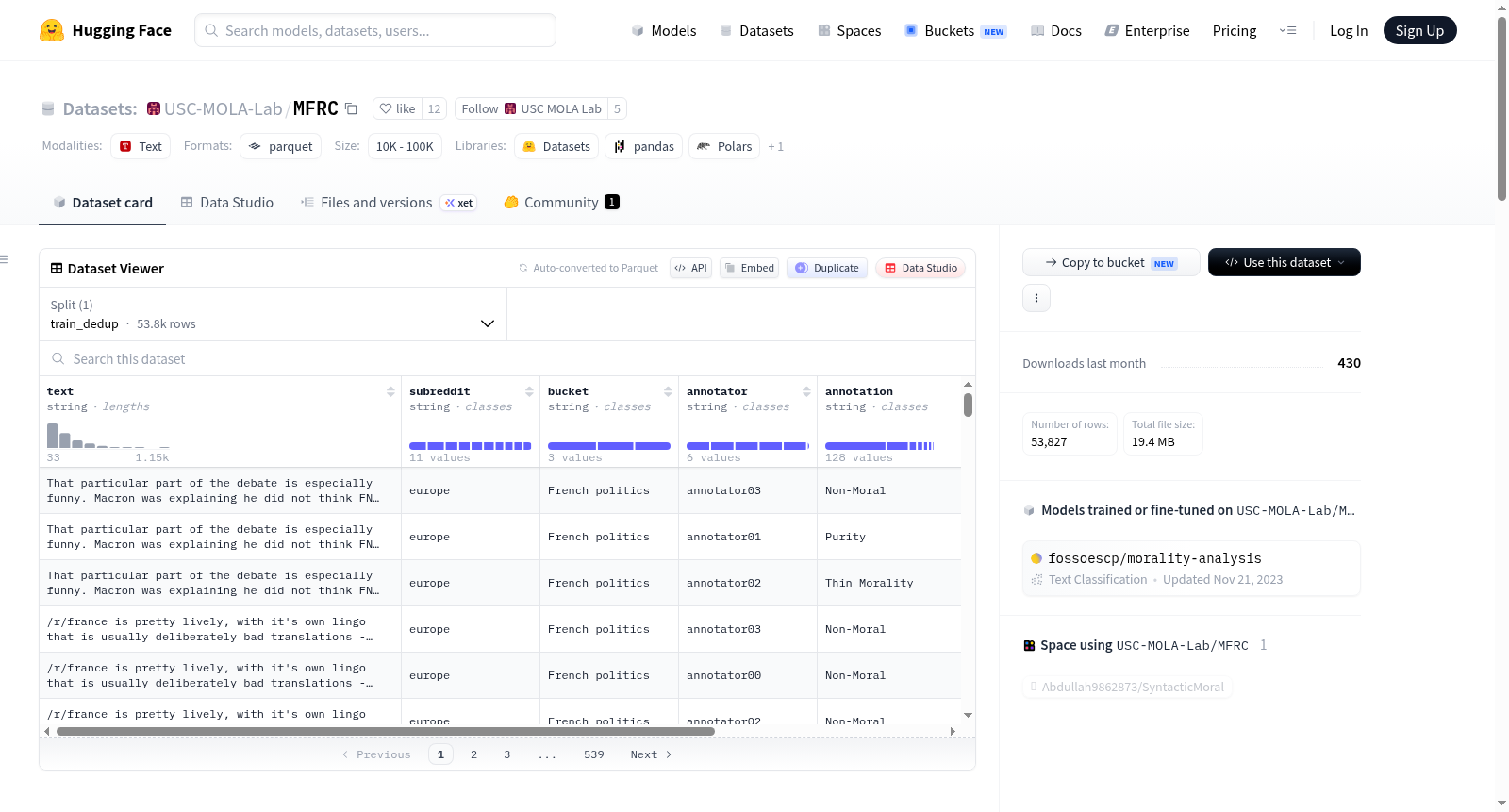Click the page vertical scrollbar
The height and width of the screenshot is (812, 1509).
(1501, 108)
